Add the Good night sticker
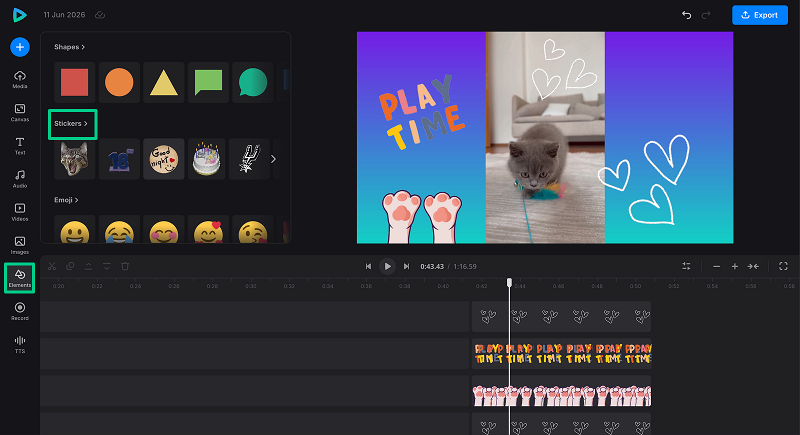The width and height of the screenshot is (800, 435). (x=164, y=159)
